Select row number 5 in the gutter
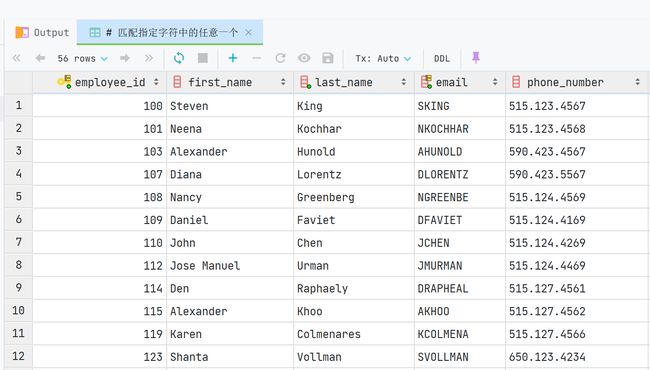This screenshot has height=370, width=650. point(19,196)
